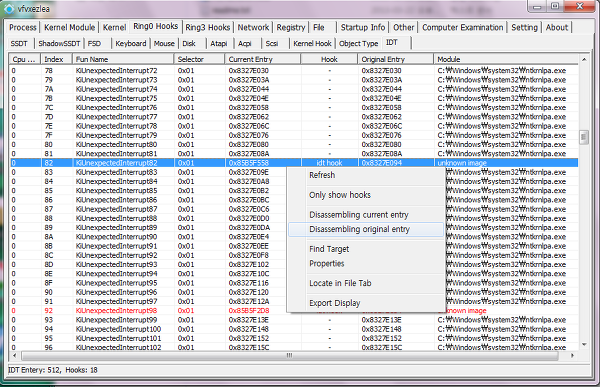Screen dimensions: 600x387
Task: Select the Atapi sub-tab
Action: pos(219,44)
